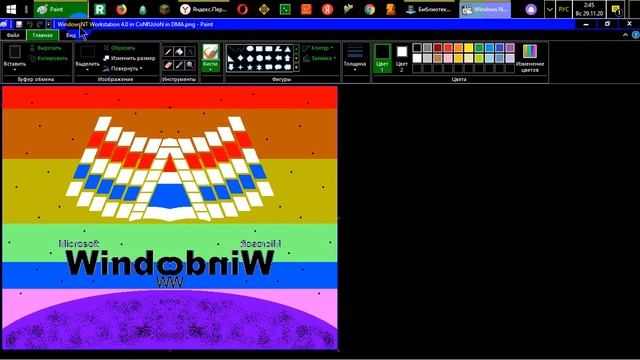Pick the pink swatch in second row

[x=448, y=58]
